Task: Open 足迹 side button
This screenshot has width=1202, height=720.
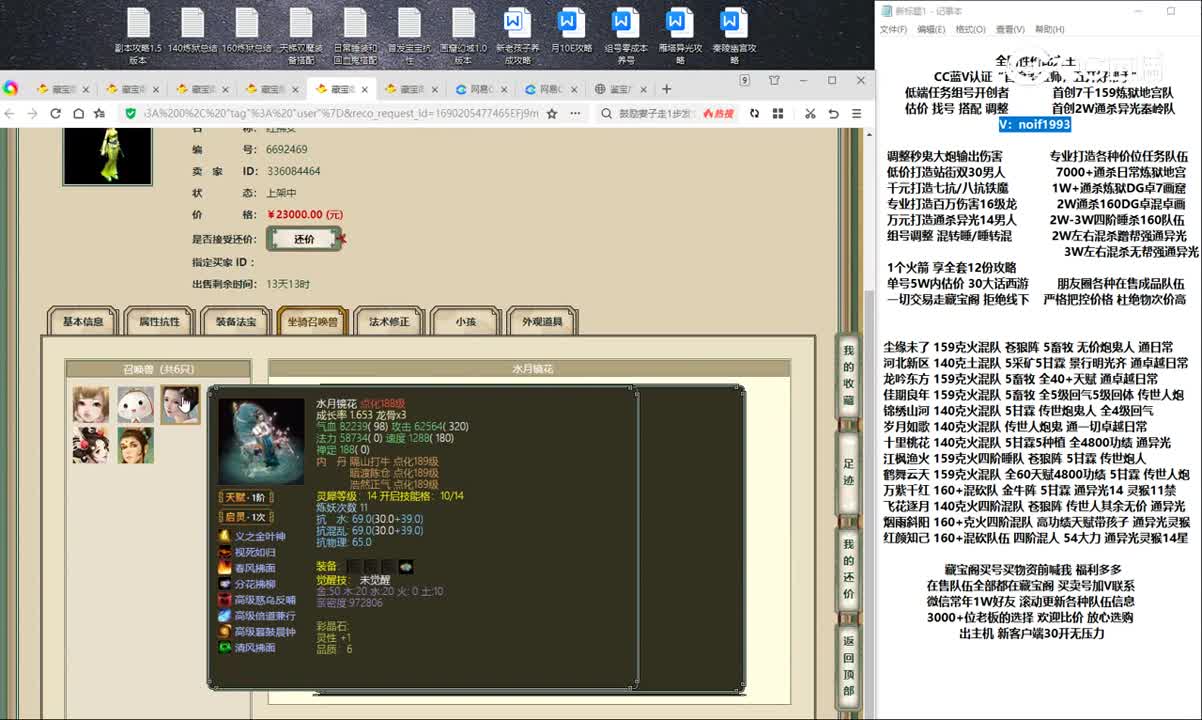Action: 848,472
